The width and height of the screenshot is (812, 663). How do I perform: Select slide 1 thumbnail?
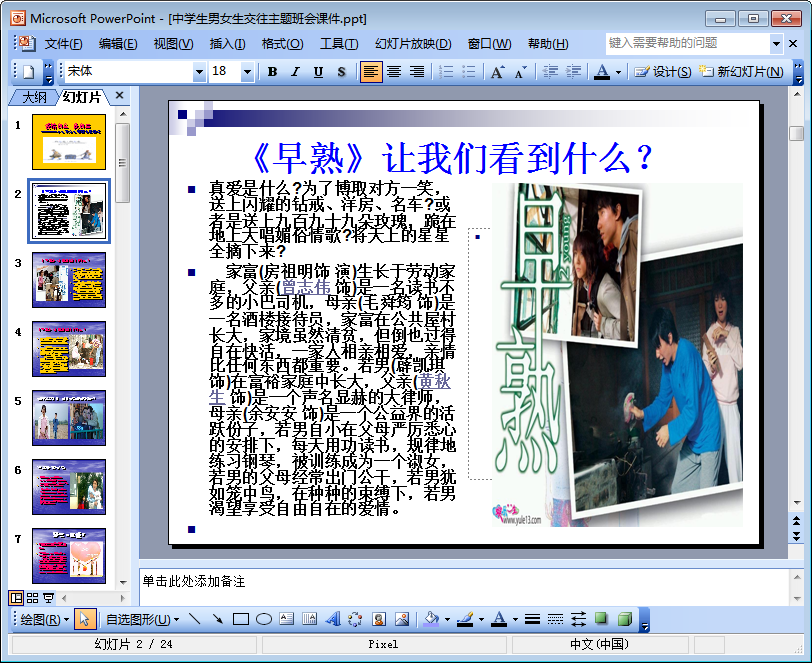pyautogui.click(x=69, y=142)
